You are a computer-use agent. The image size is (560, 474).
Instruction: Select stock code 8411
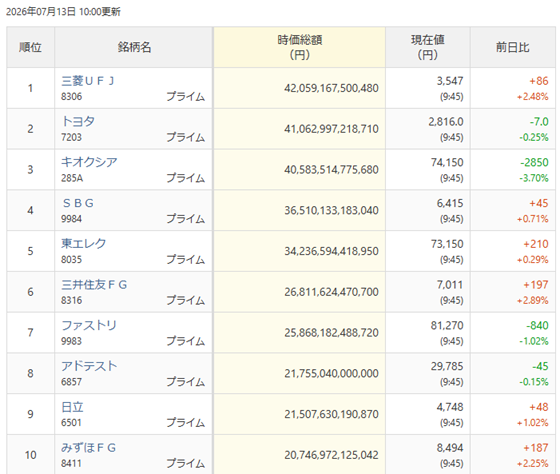tap(71, 463)
